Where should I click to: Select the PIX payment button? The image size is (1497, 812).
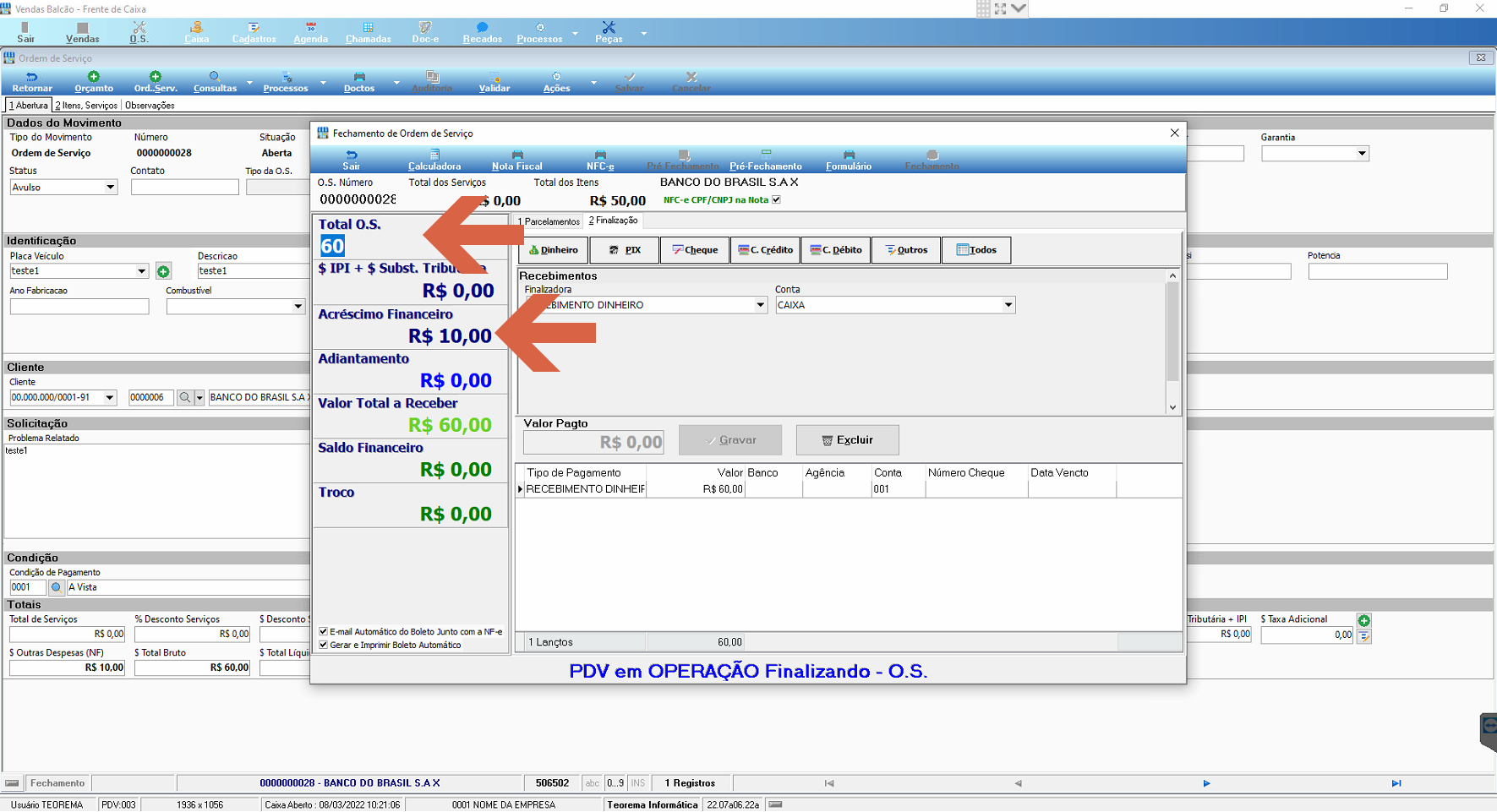tap(625, 250)
